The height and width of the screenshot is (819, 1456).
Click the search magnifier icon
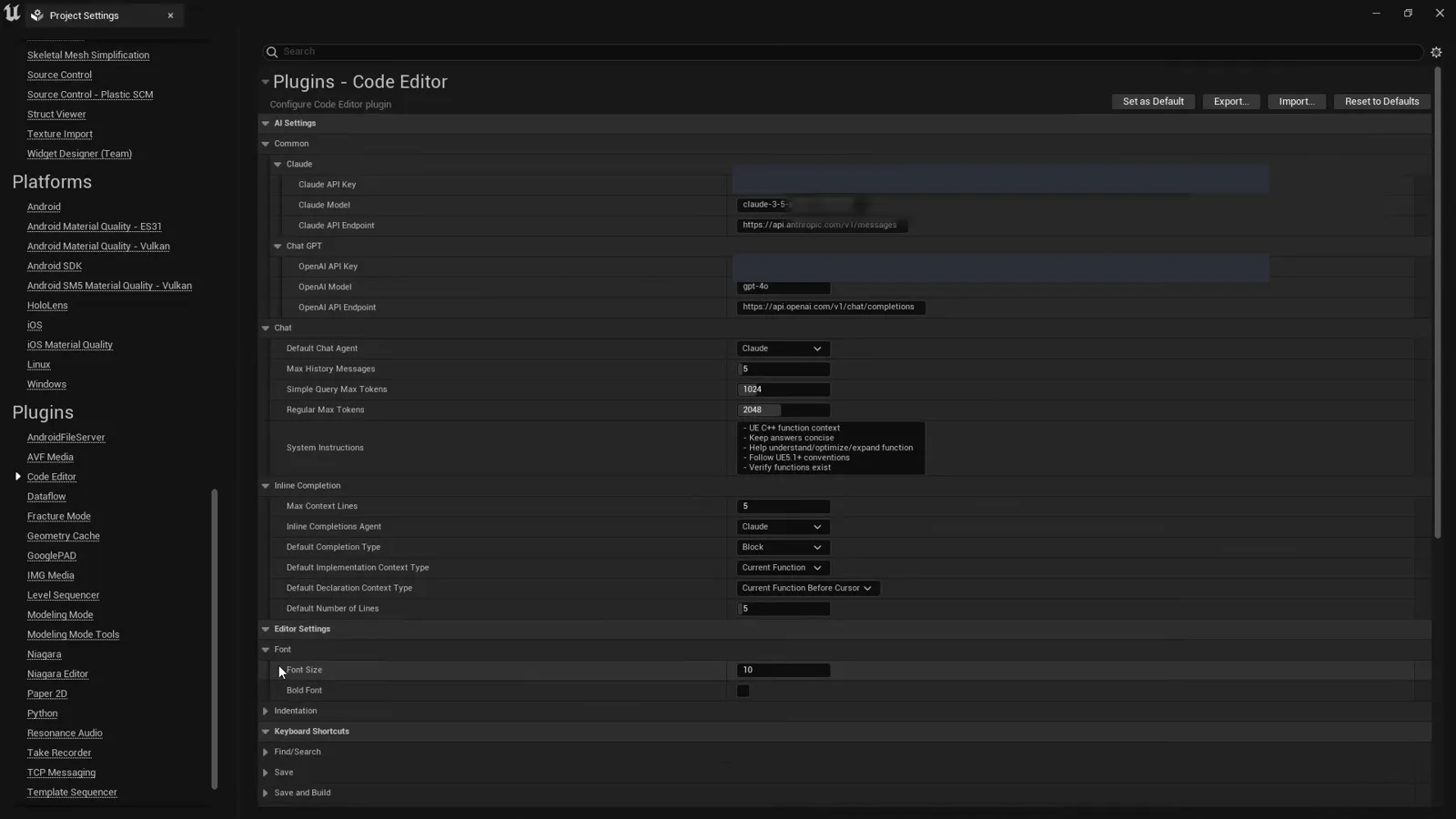pyautogui.click(x=271, y=52)
